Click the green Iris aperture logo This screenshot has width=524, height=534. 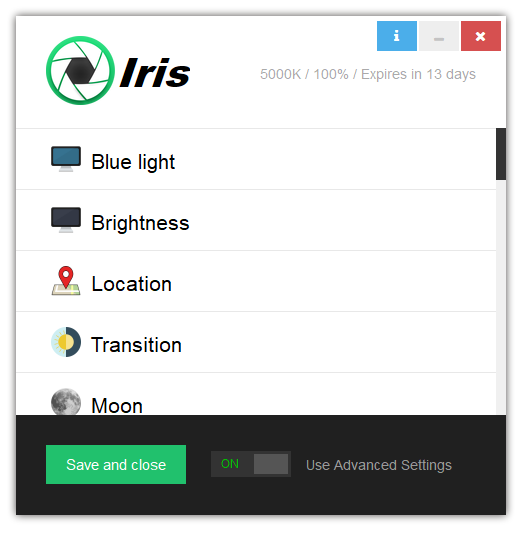(80, 70)
